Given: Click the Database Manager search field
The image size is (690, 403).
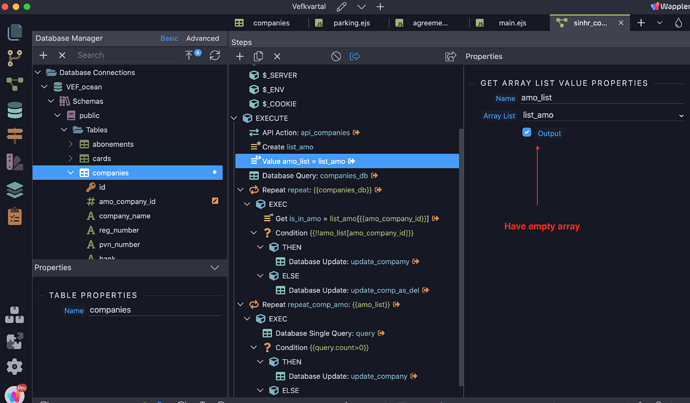Looking at the screenshot, I should pos(125,55).
